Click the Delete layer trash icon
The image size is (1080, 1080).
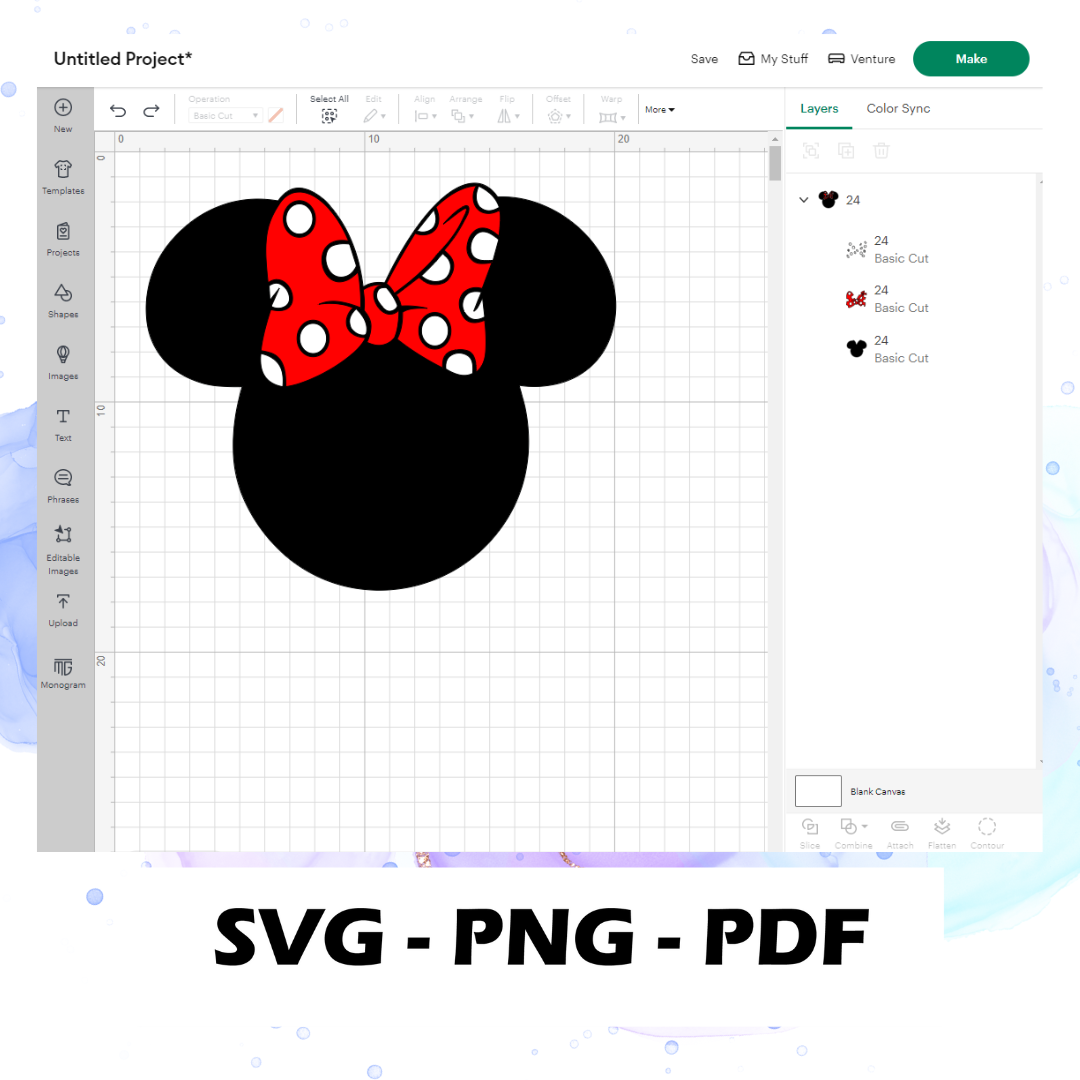pyautogui.click(x=882, y=151)
